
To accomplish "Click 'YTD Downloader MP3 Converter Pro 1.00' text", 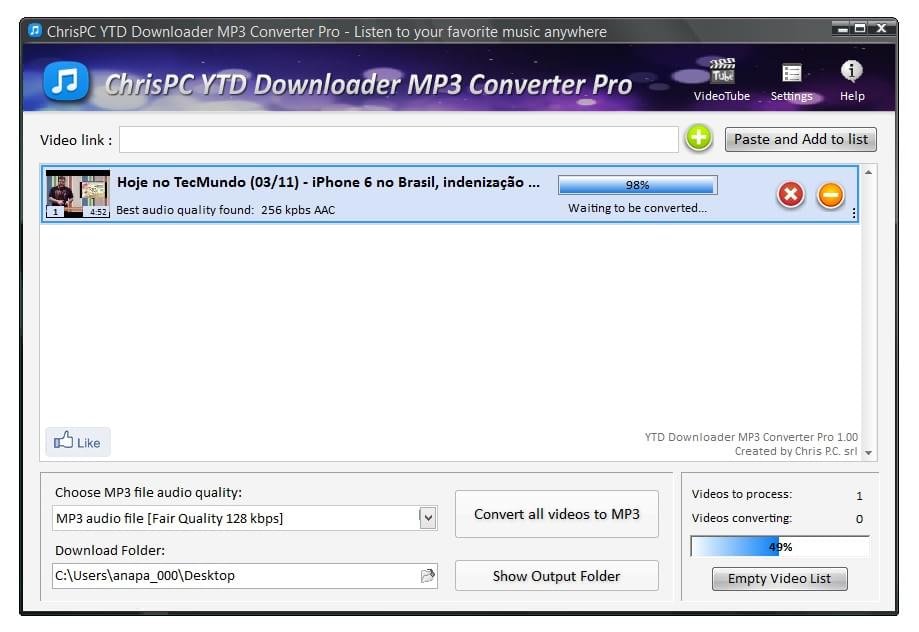I will click(x=751, y=437).
